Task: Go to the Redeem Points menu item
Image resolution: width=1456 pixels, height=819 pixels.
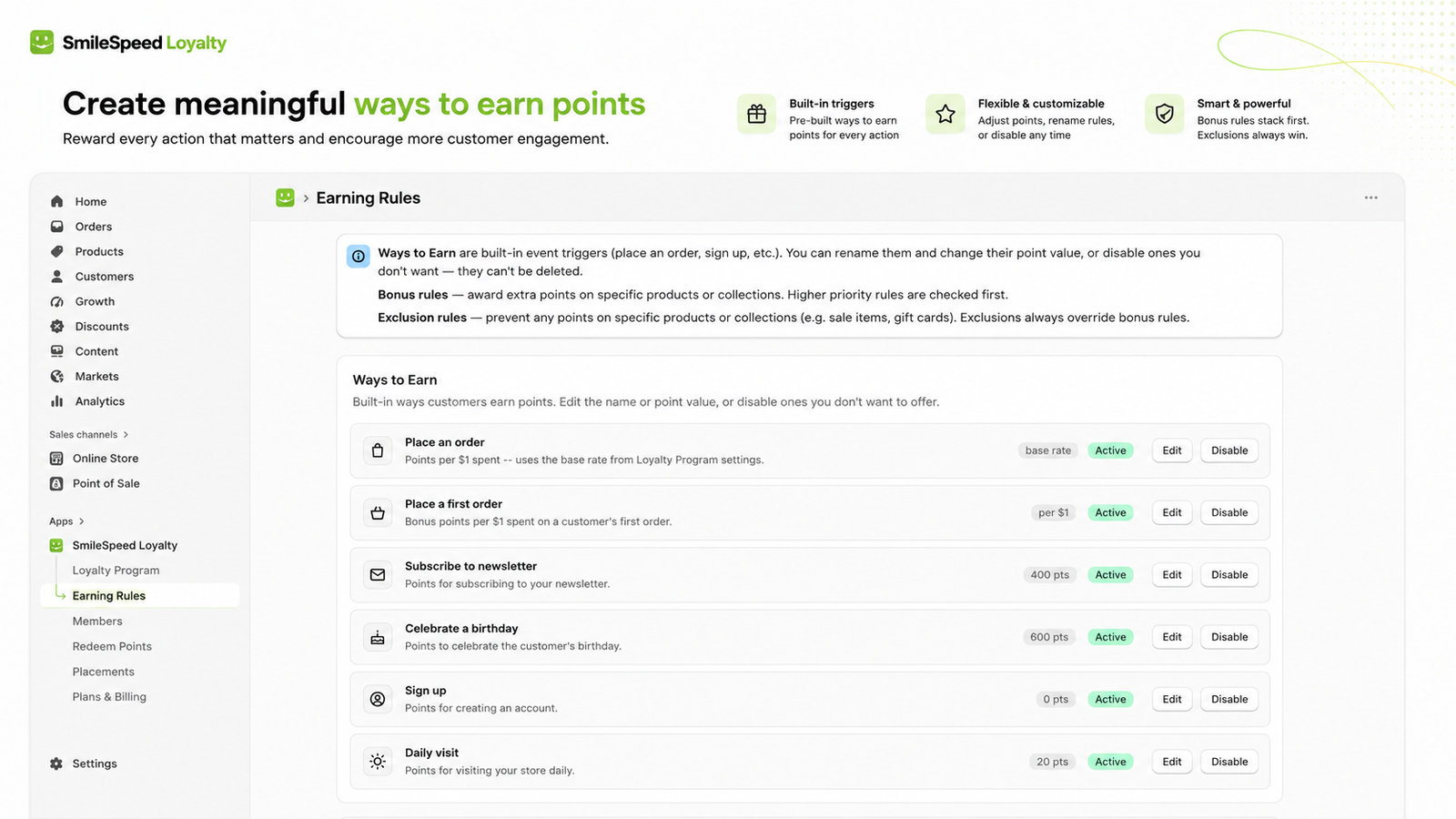Action: (112, 646)
